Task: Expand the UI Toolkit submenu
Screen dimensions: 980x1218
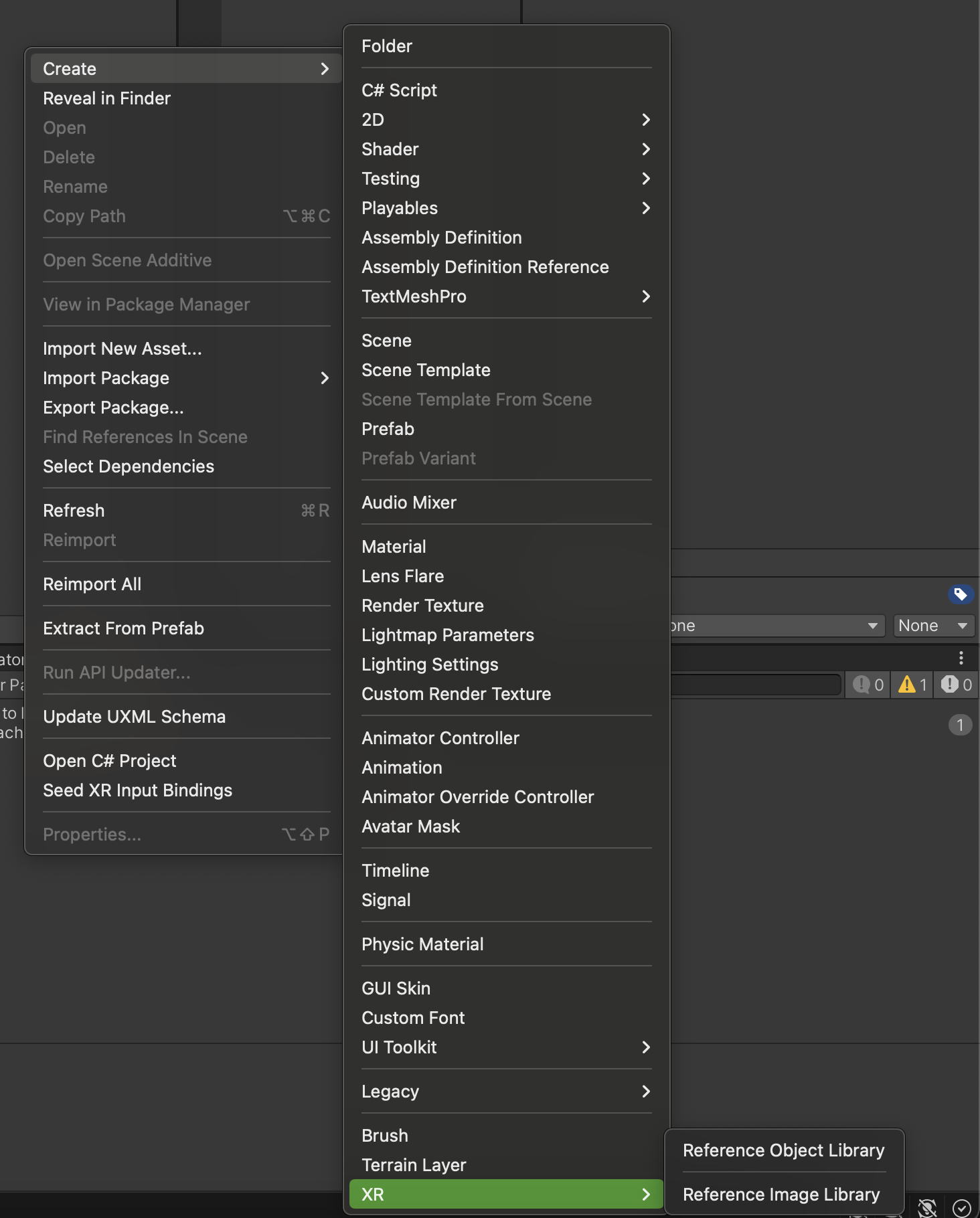Action: (x=506, y=1047)
